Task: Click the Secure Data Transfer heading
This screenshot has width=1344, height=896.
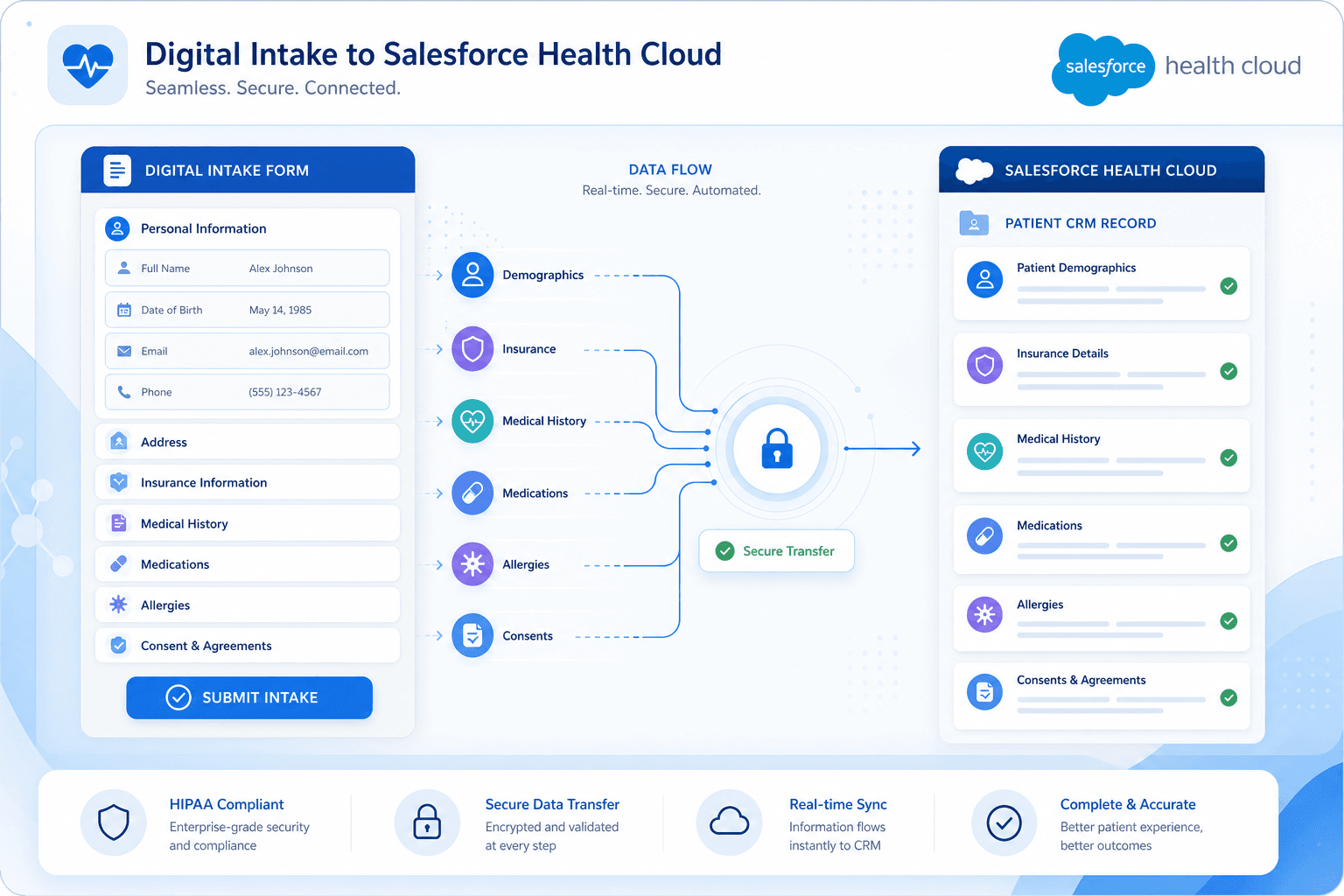Action: pos(552,804)
